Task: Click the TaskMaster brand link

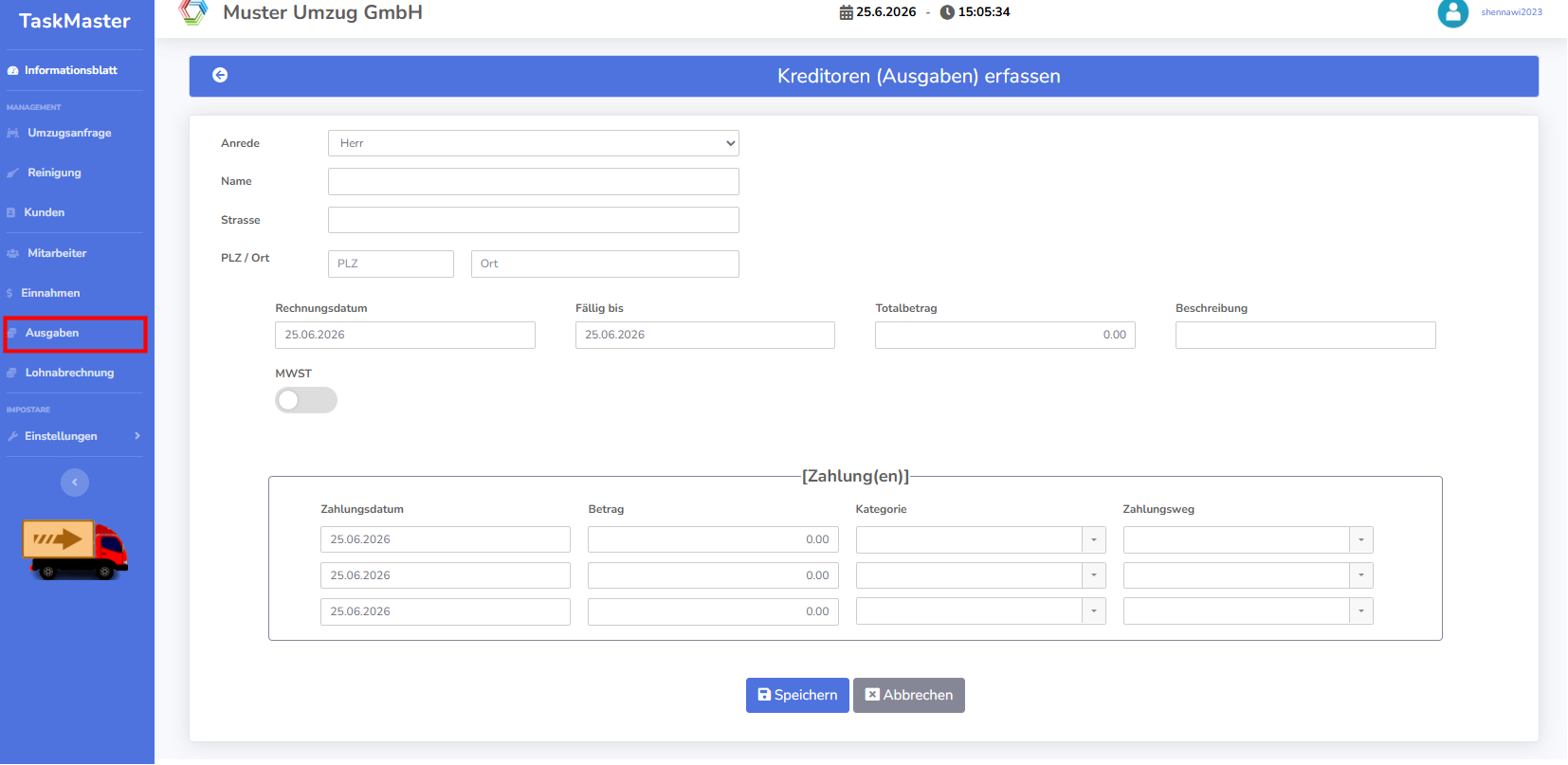Action: pos(75,21)
